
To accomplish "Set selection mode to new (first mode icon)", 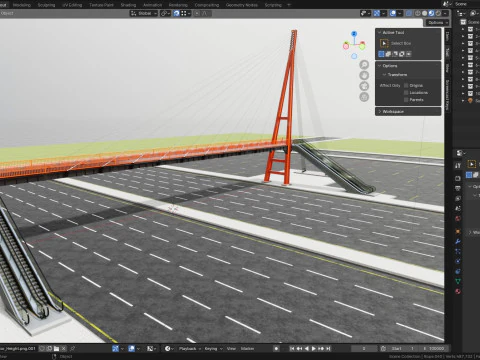I will tap(381, 54).
